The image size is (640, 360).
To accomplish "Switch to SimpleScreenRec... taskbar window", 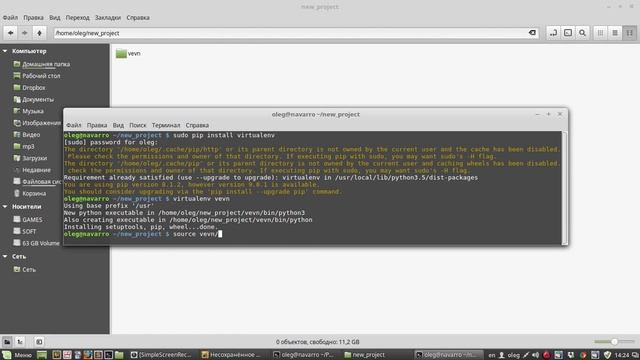I will point(162,355).
